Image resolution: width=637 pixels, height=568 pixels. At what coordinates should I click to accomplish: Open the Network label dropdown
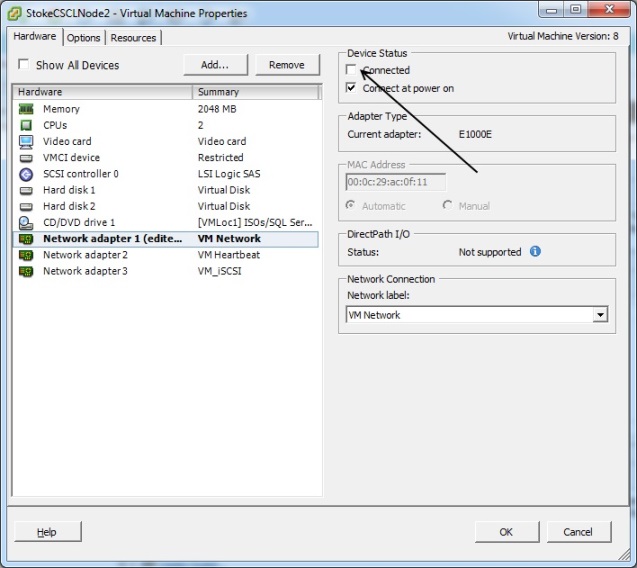pos(600,314)
